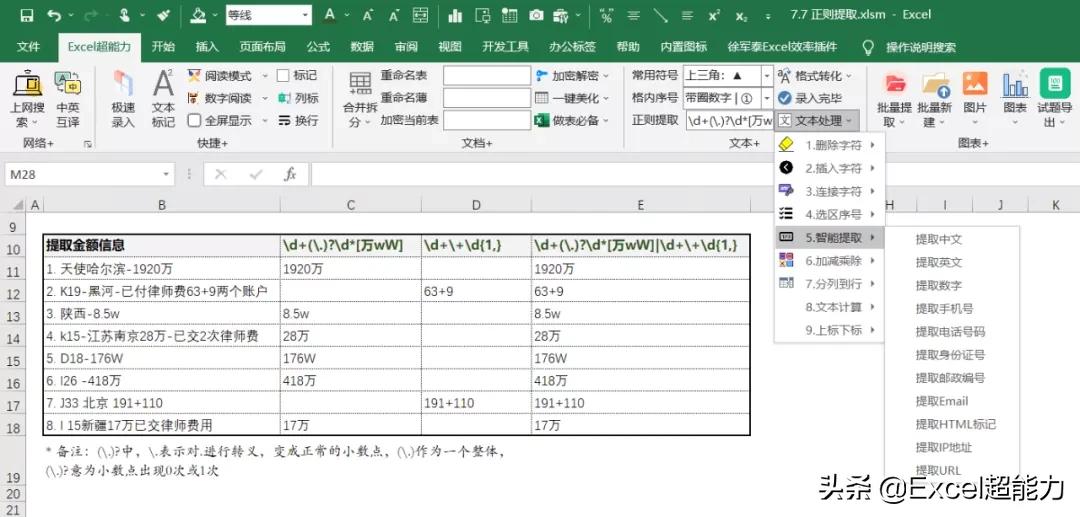Click the Undo arrow icon
Viewport: 1080px width, 517px height.
pyautogui.click(x=54, y=15)
